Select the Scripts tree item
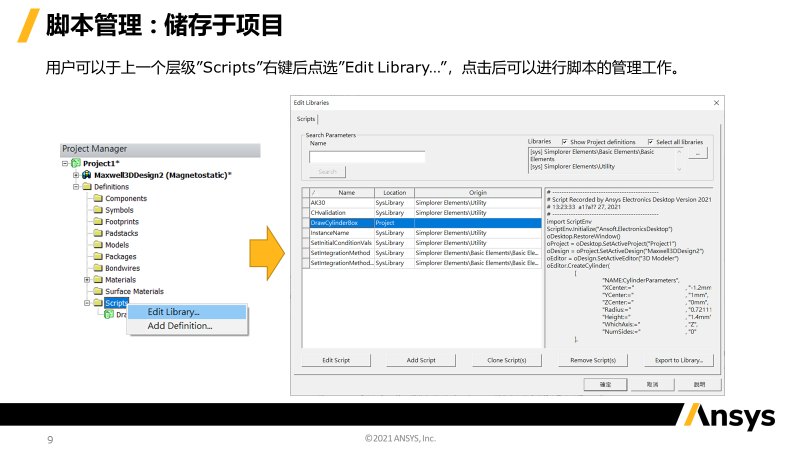800x450 pixels. coord(116,303)
